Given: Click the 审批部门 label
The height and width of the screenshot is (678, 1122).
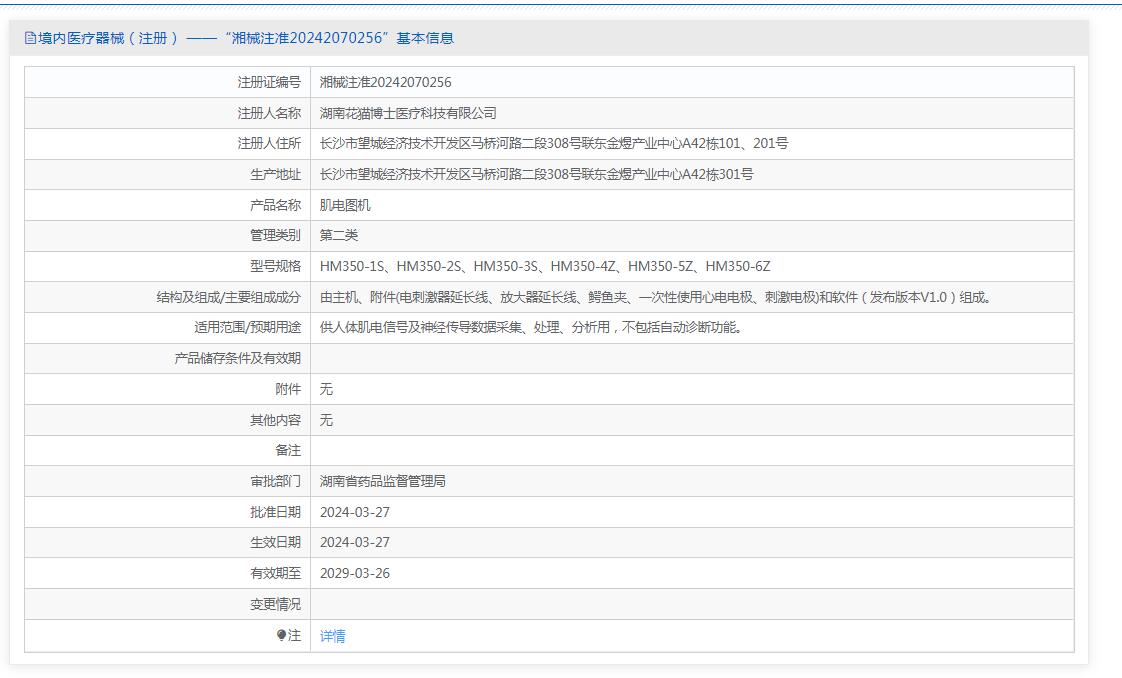Looking at the screenshot, I should point(275,481).
